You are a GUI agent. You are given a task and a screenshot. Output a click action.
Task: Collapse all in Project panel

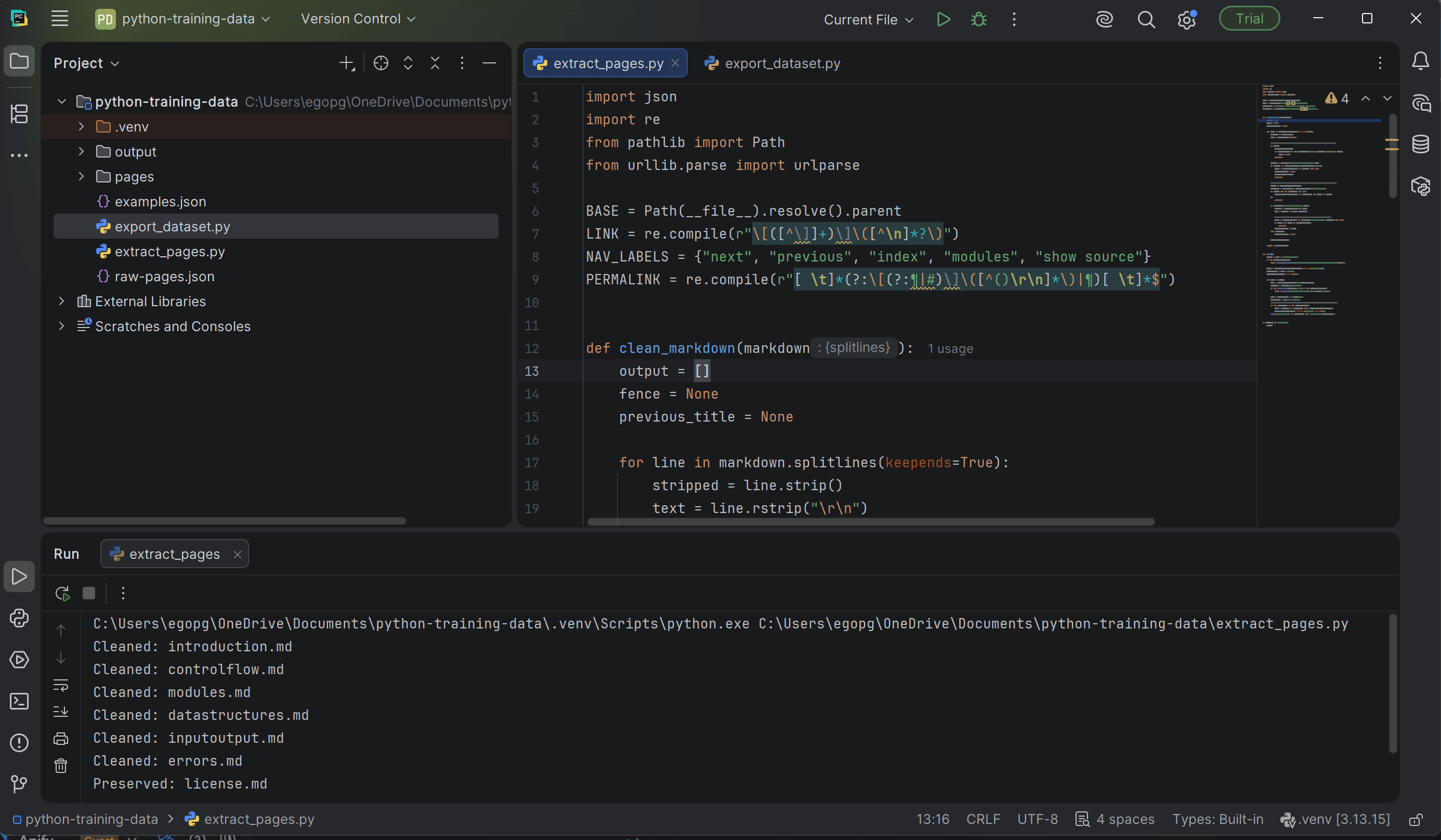pyautogui.click(x=435, y=63)
